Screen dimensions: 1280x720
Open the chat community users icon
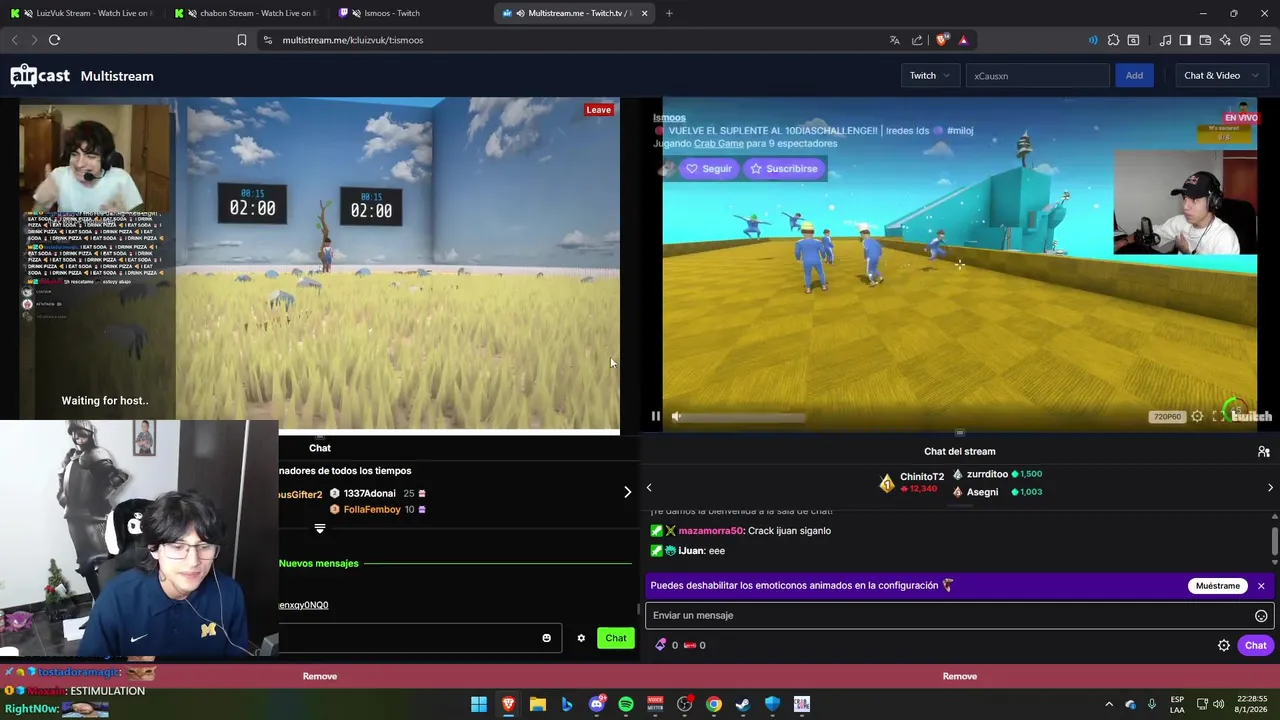1264,452
